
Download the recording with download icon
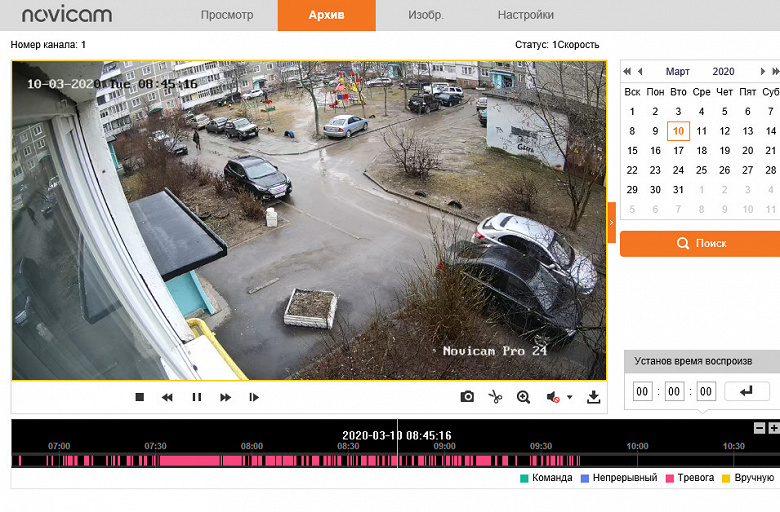pyautogui.click(x=593, y=397)
